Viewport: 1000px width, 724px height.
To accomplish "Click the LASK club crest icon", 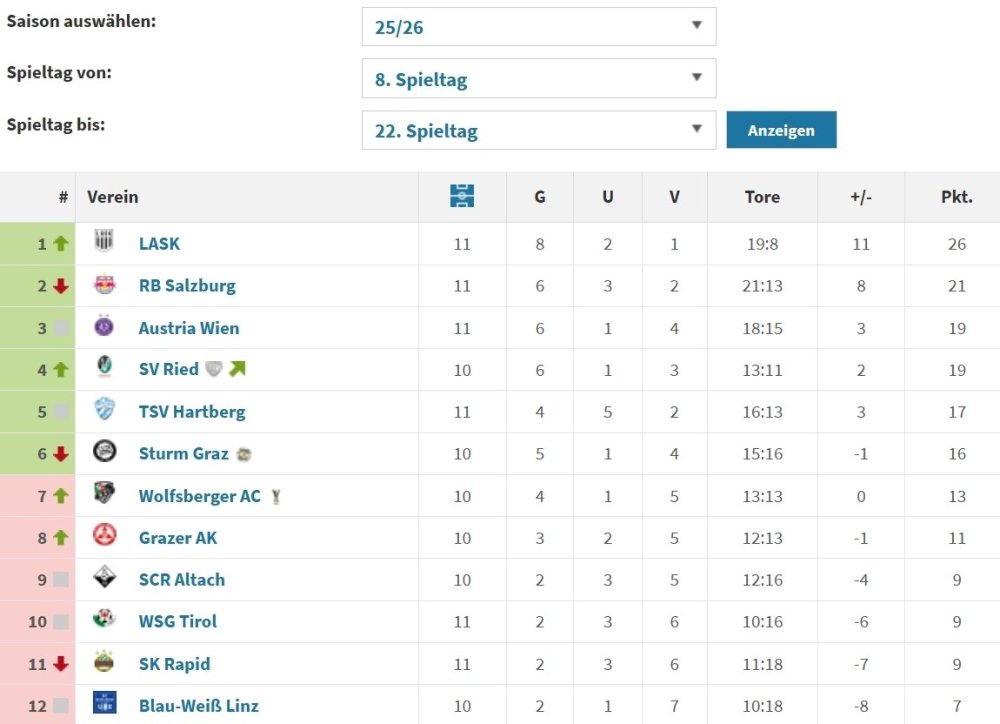I will coord(104,242).
